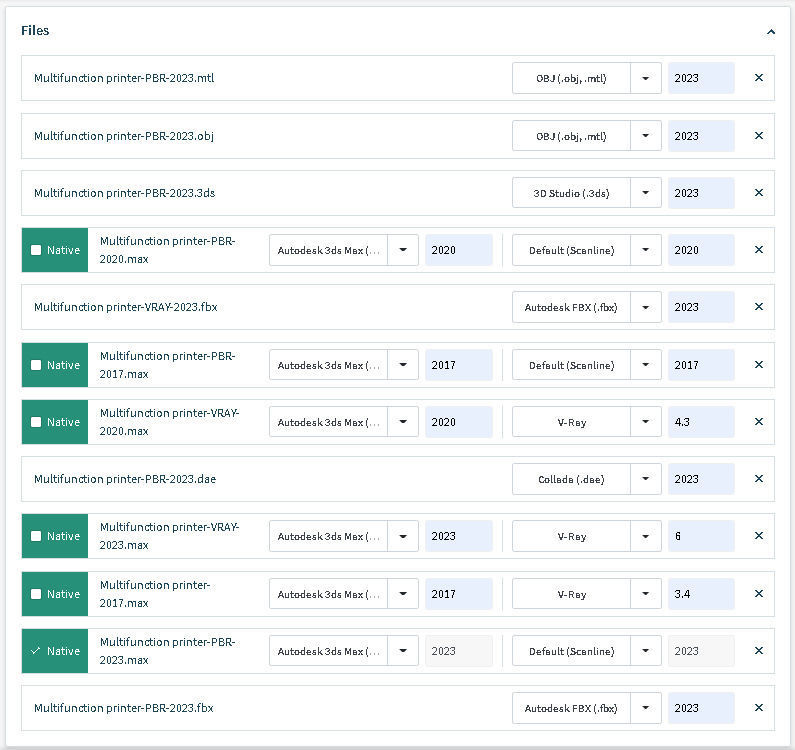Remove the Multifunction printer-PBR-2023.obj file
The image size is (795, 750).
[x=759, y=136]
